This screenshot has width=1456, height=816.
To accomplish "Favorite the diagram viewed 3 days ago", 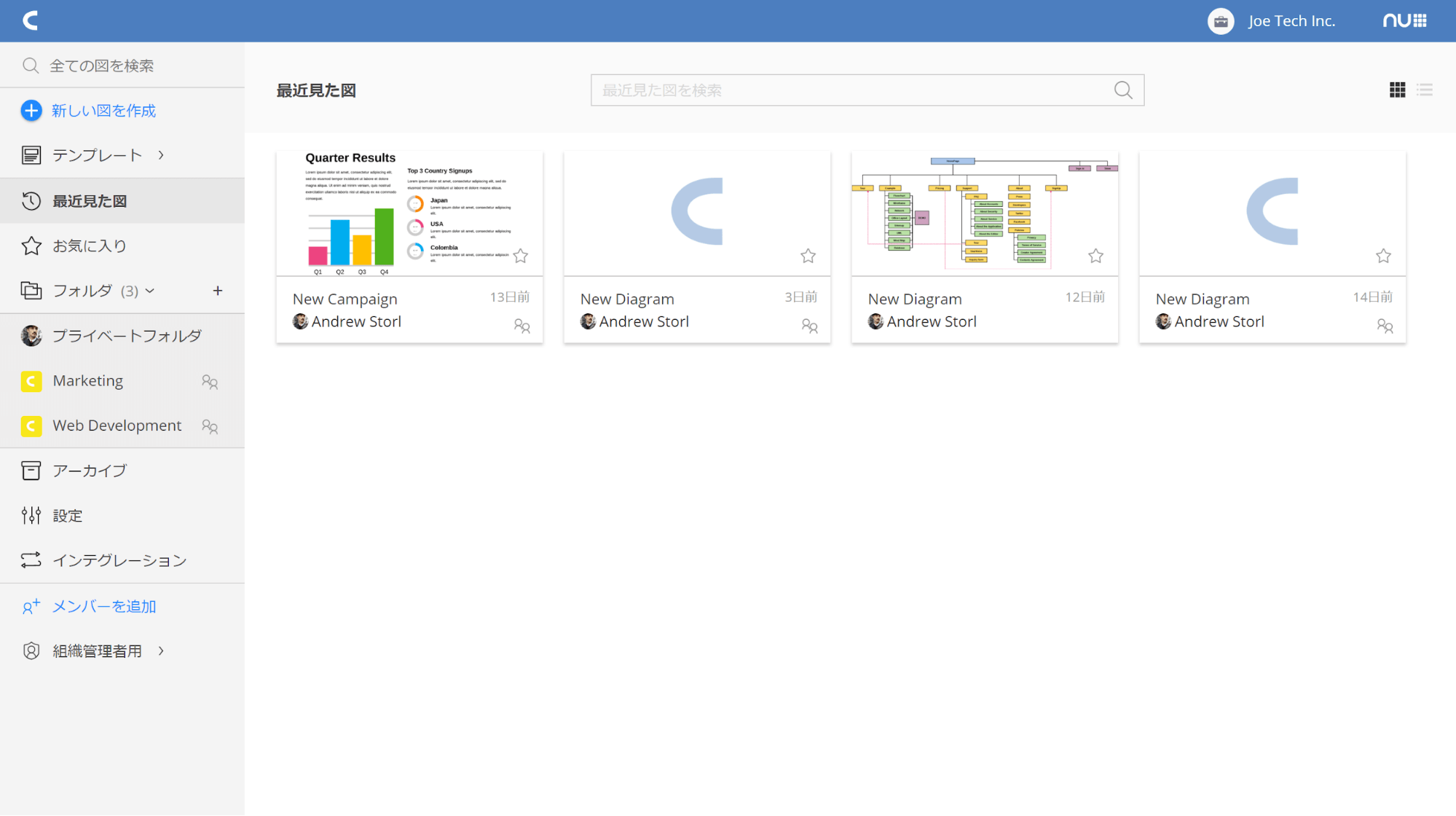I will [x=808, y=256].
